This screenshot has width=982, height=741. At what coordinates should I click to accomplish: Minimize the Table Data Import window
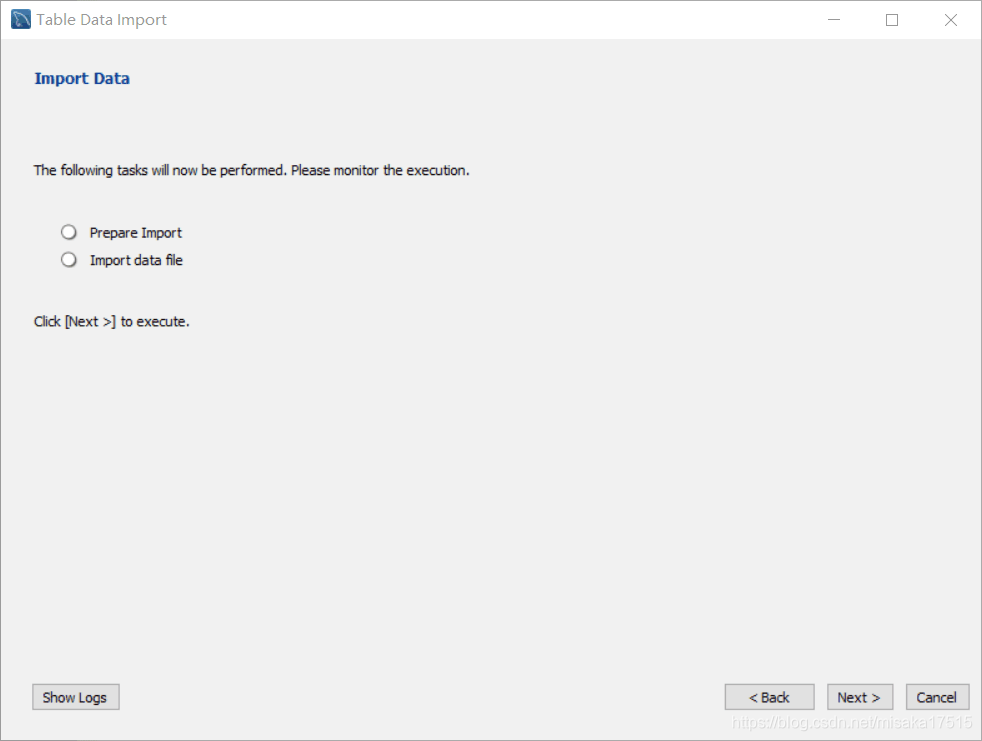(x=834, y=20)
